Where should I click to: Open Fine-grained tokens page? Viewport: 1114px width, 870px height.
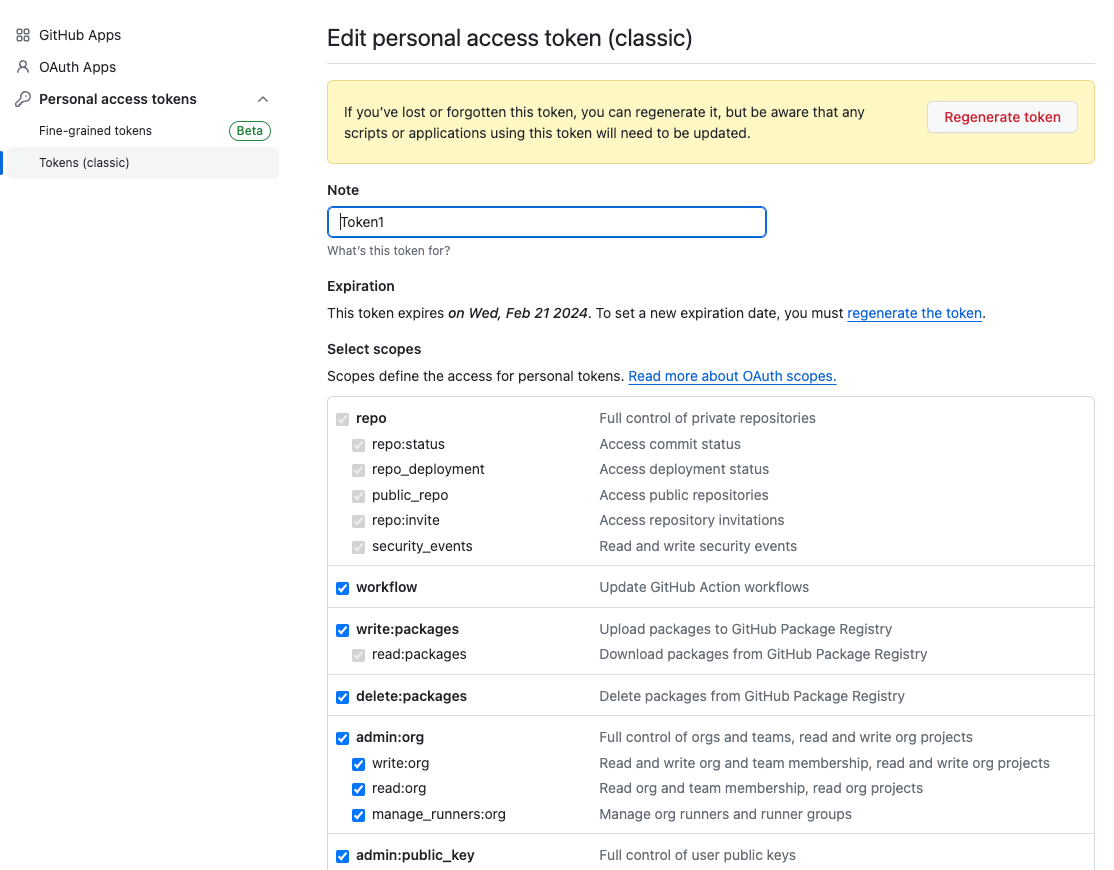click(95, 131)
